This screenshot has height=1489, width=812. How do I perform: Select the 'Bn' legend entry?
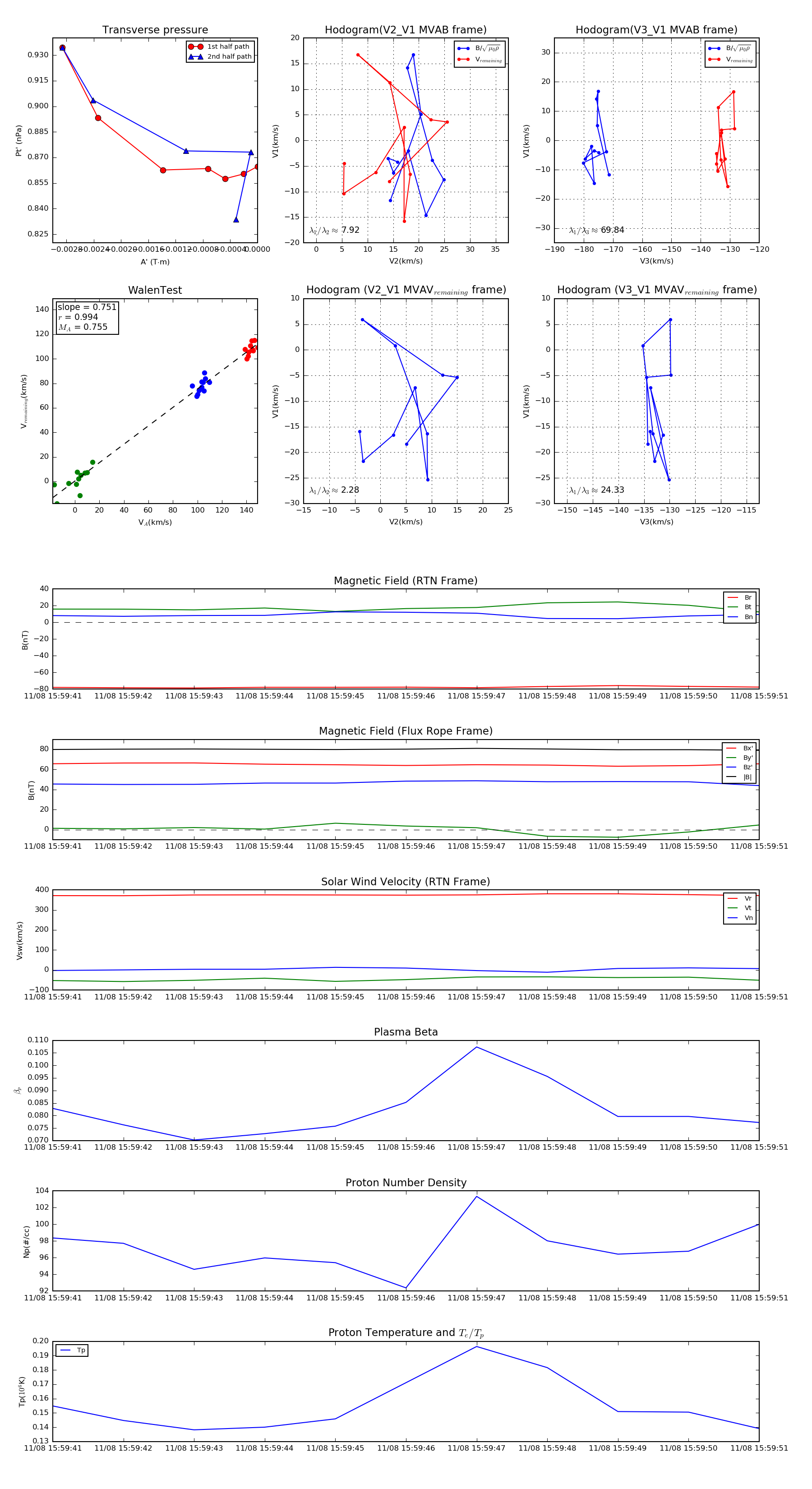[x=740, y=617]
